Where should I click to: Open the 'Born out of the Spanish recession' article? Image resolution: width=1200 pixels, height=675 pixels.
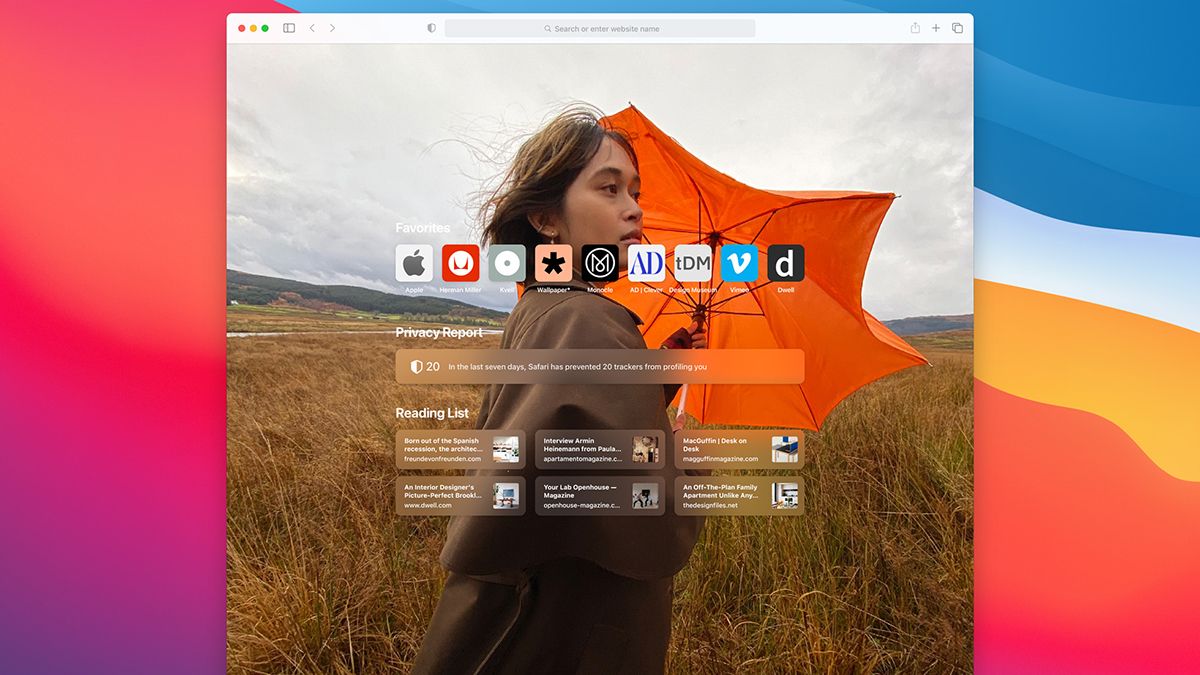[460, 450]
